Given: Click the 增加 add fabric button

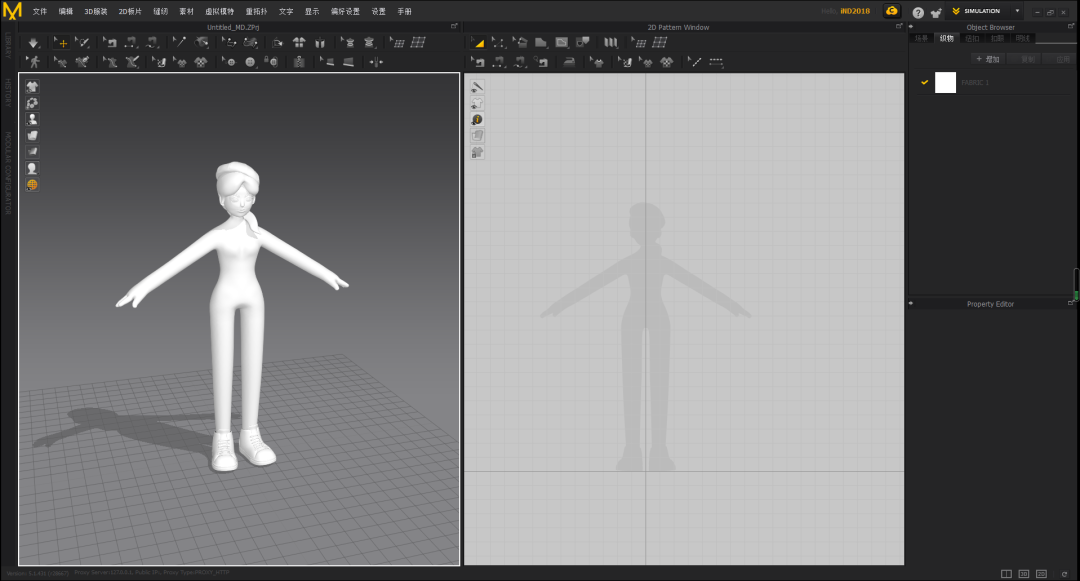Looking at the screenshot, I should [x=987, y=59].
